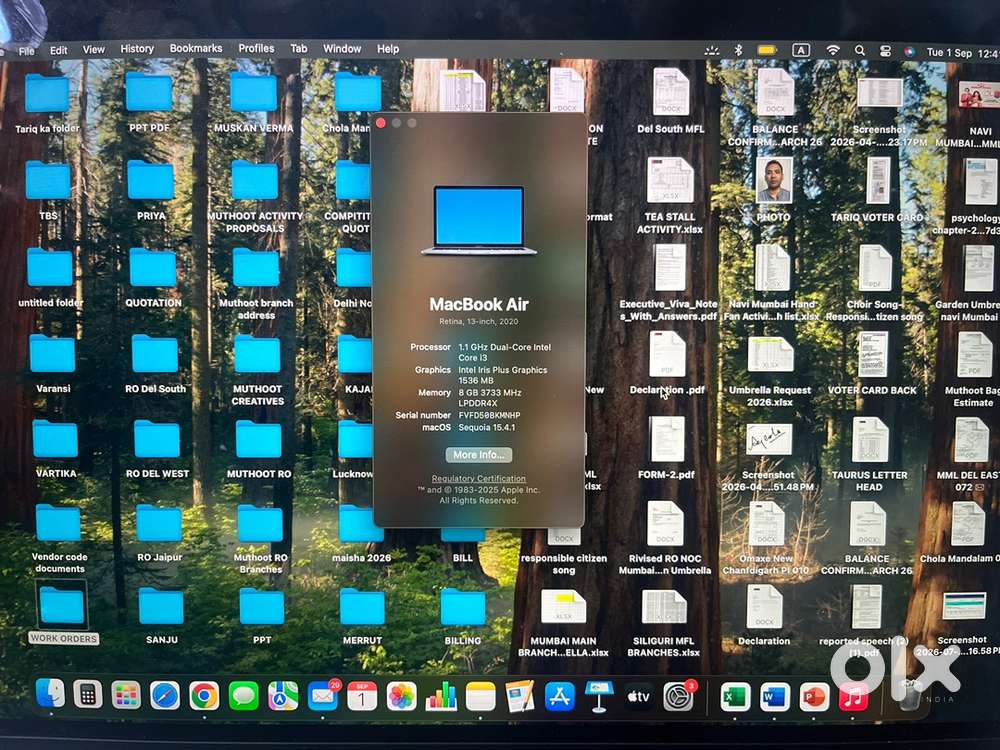Launch Microsoft Excel from the dock

click(735, 697)
